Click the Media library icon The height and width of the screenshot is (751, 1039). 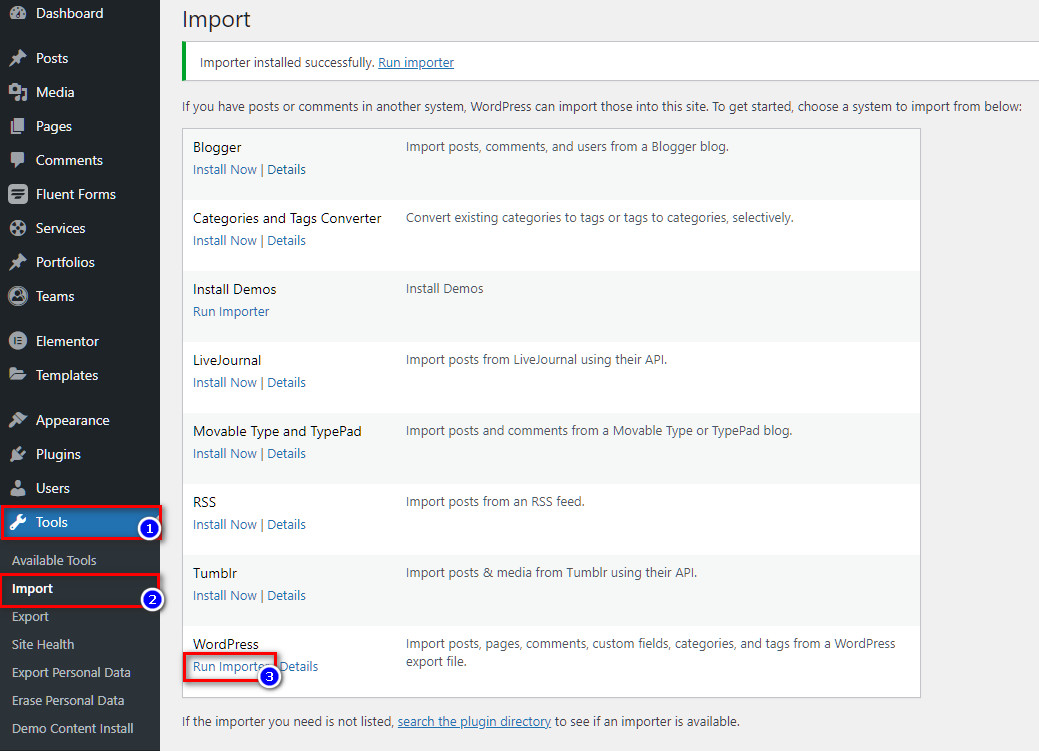tap(18, 92)
